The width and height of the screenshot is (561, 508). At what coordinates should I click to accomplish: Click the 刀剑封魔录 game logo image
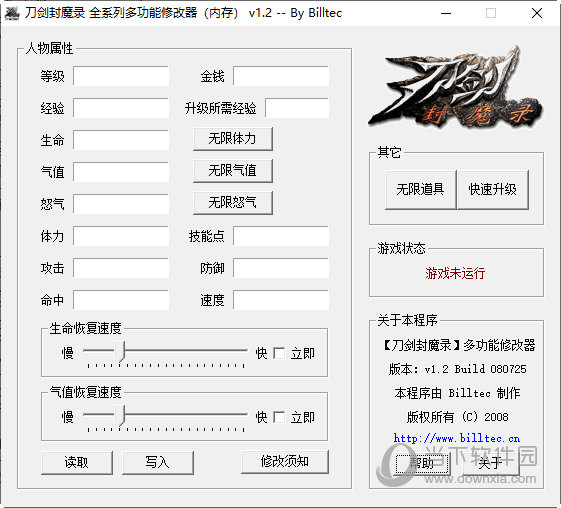[456, 87]
